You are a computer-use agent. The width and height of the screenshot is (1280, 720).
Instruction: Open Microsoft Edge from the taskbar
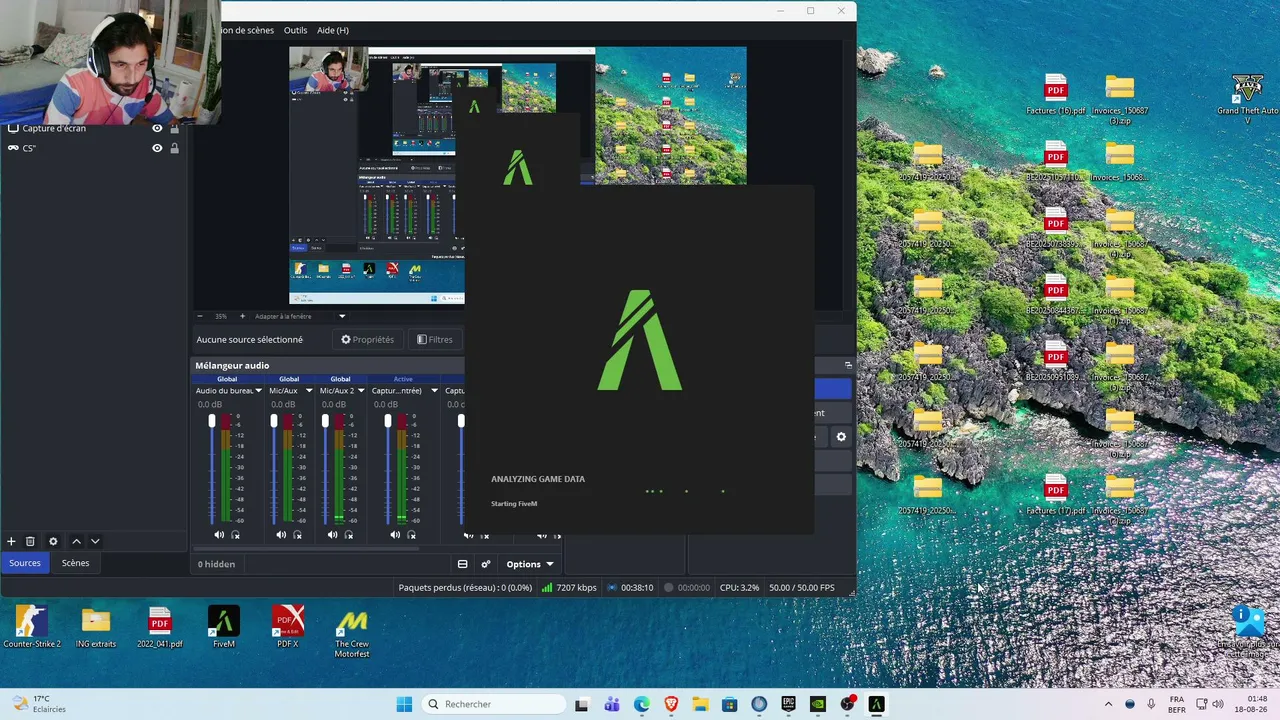click(641, 704)
